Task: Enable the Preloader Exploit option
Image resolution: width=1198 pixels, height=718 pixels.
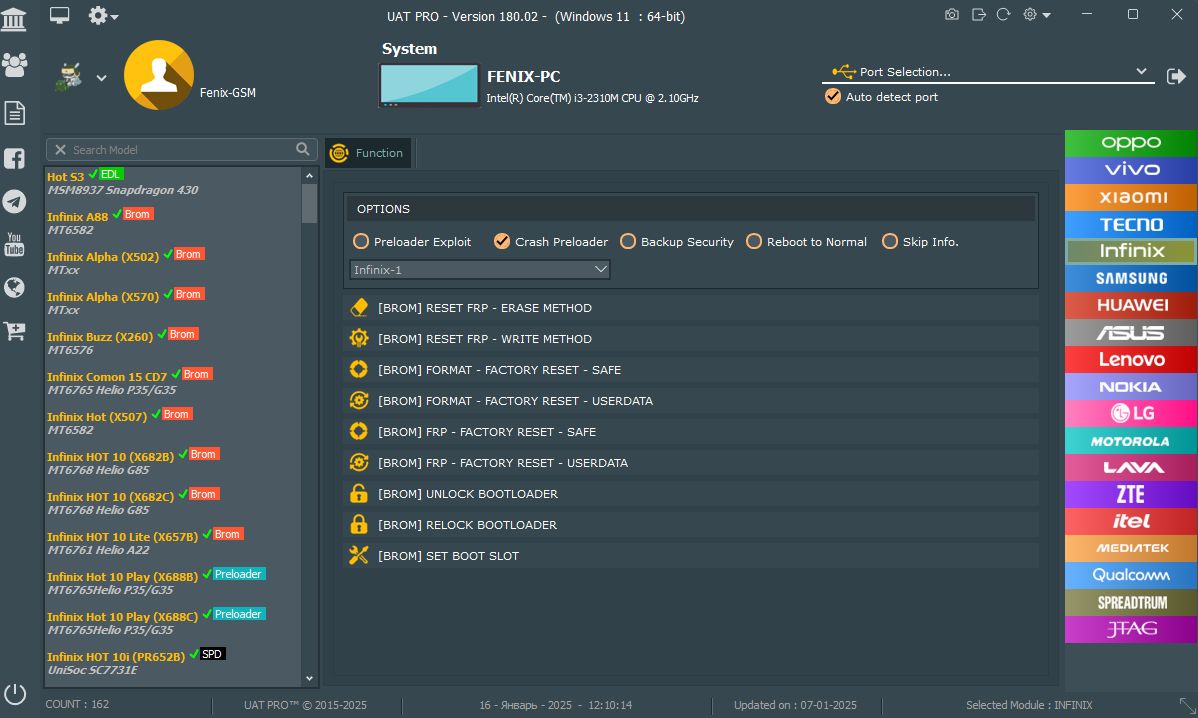Action: [x=361, y=241]
